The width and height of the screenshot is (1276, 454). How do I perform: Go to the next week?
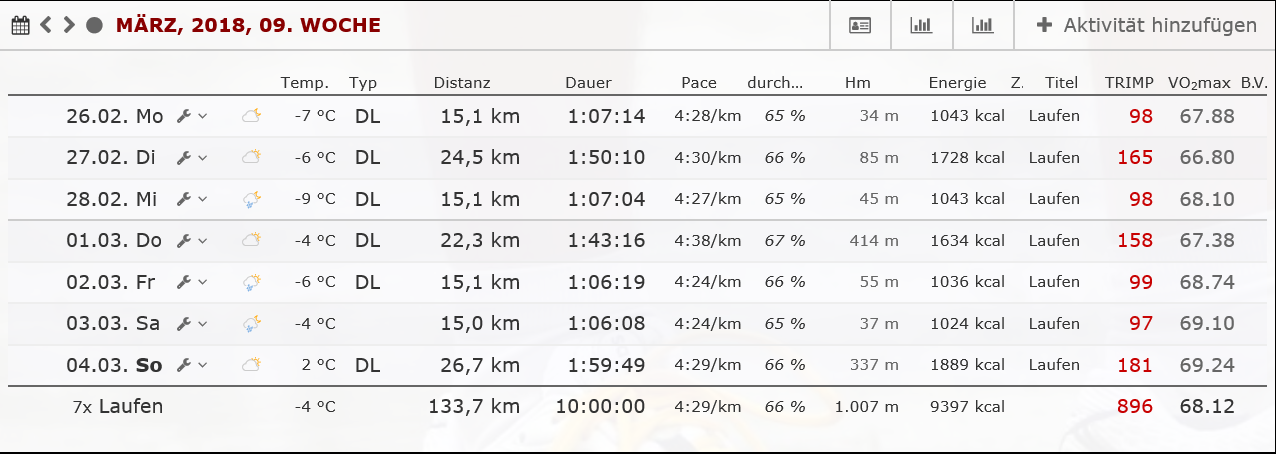click(x=69, y=25)
